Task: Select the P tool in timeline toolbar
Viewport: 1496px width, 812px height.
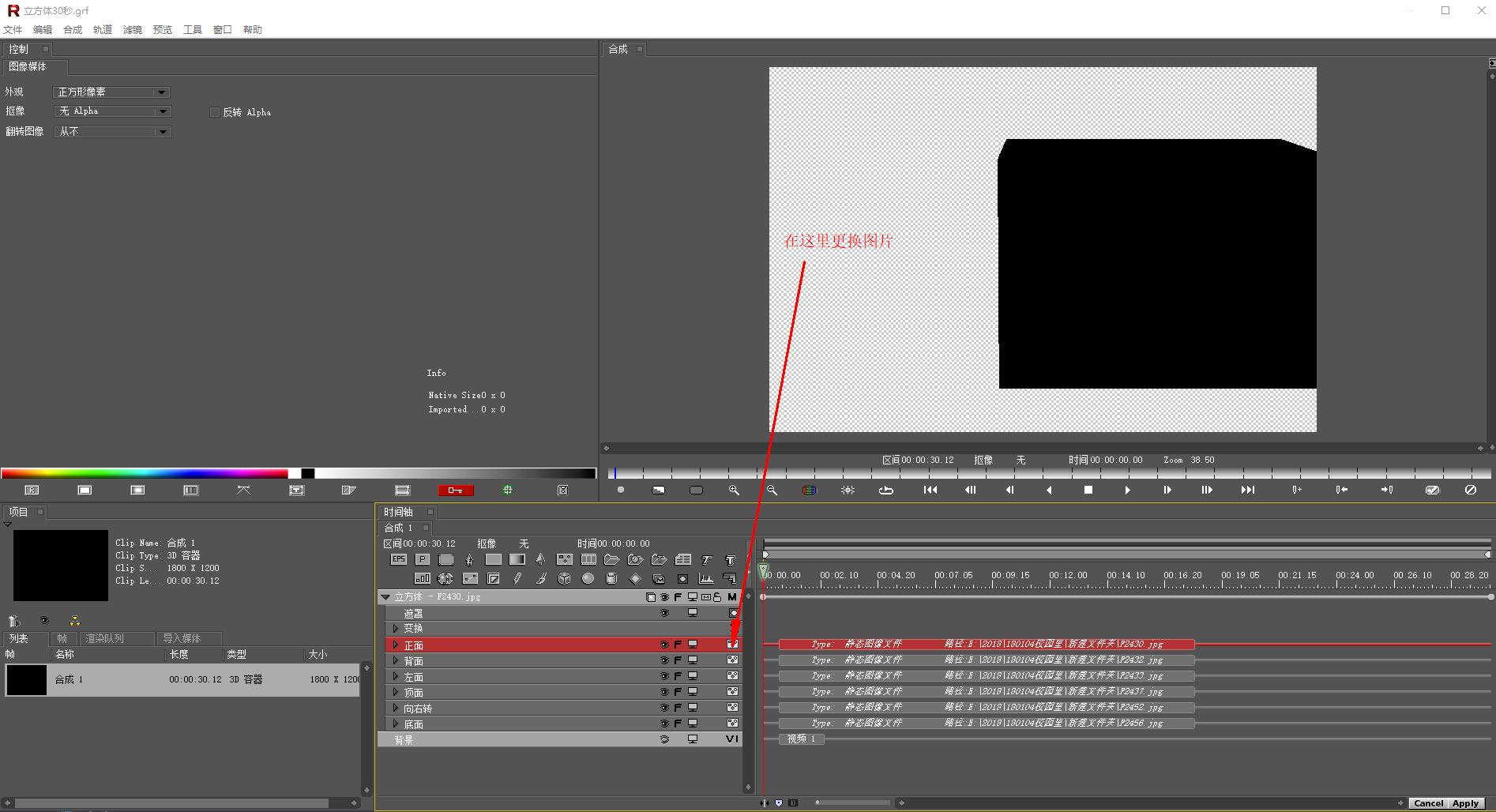Action: 422,559
